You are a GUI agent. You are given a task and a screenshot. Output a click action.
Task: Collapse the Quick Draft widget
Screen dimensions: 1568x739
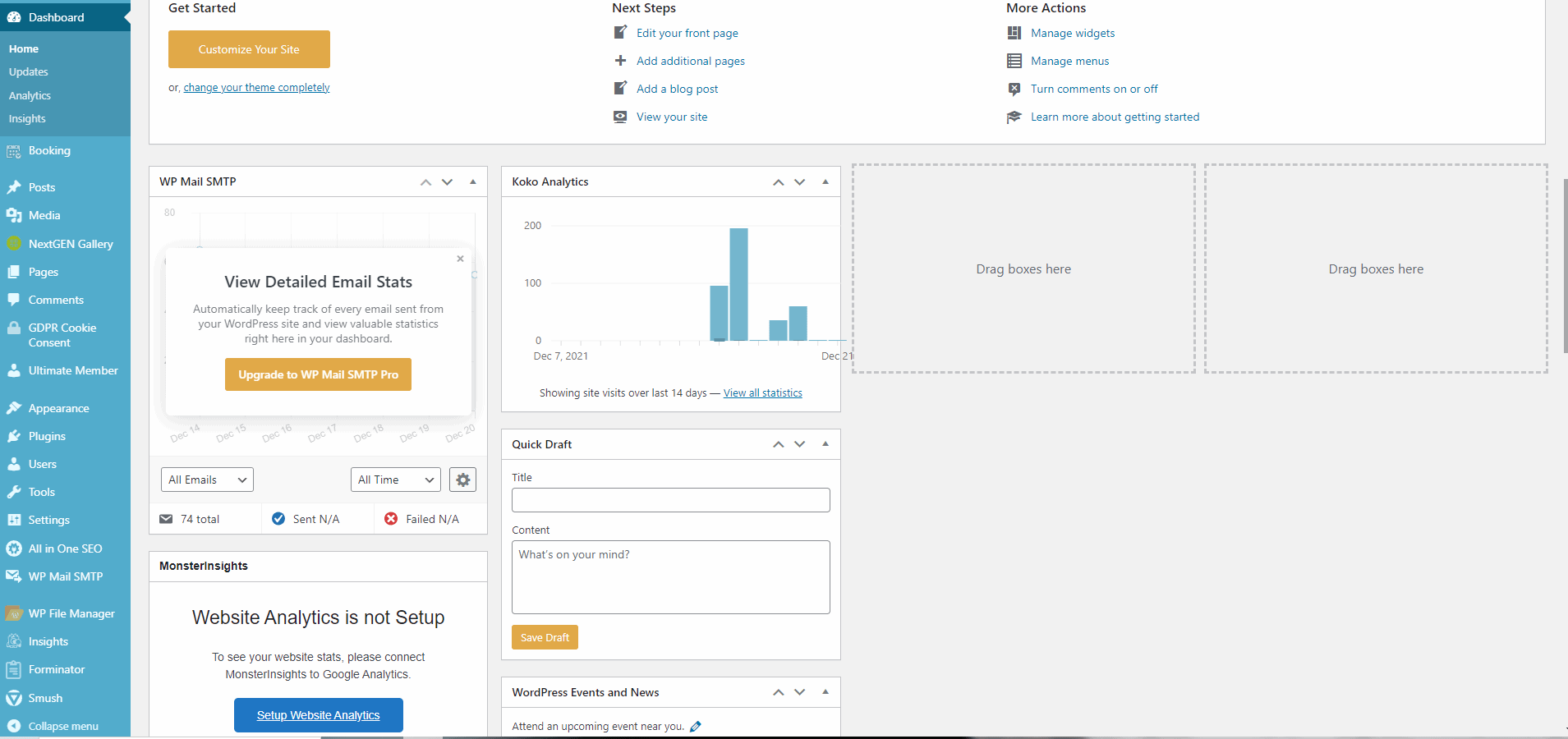point(824,444)
